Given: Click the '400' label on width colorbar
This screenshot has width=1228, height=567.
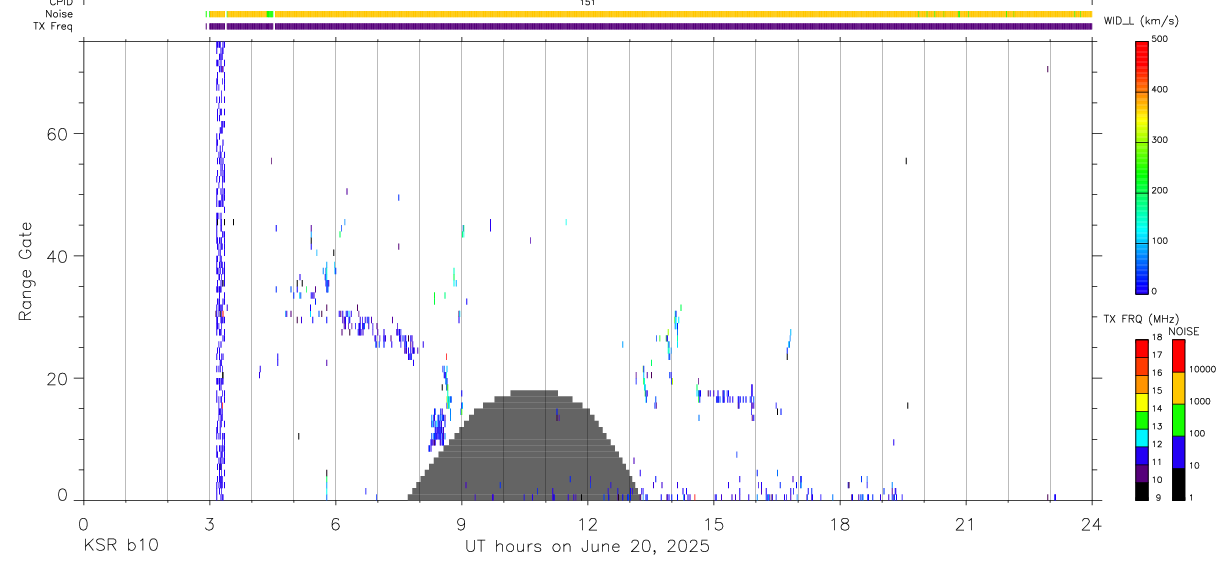Looking at the screenshot, I should [1160, 90].
